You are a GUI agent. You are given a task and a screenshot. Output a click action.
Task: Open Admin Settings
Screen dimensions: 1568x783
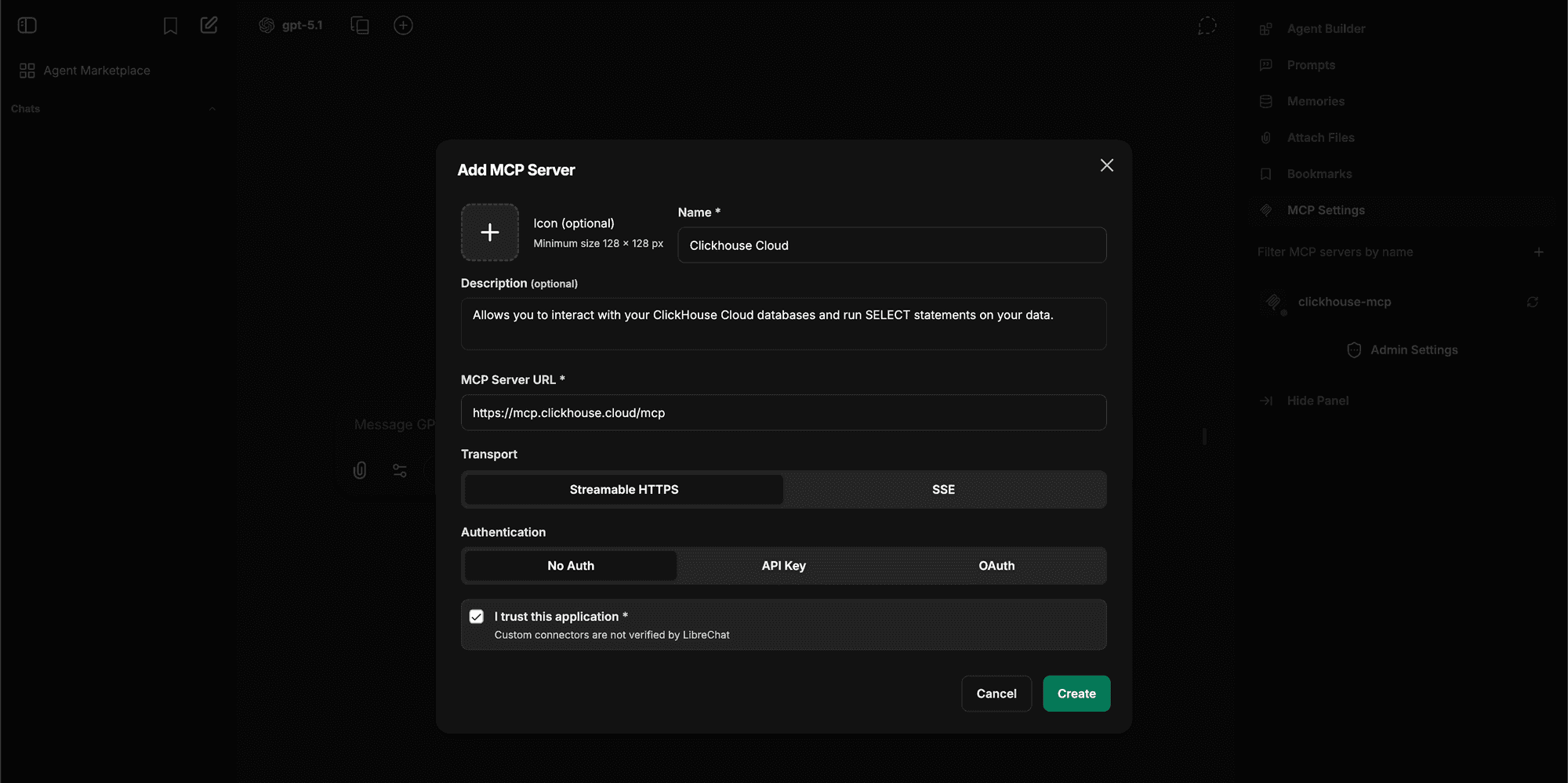coord(1403,350)
